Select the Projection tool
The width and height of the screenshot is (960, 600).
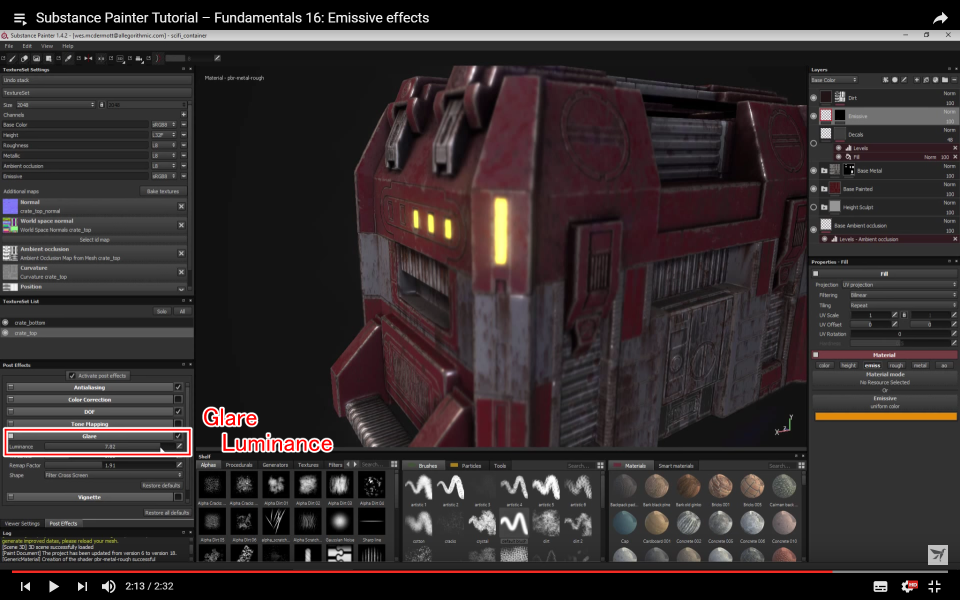tap(36, 59)
